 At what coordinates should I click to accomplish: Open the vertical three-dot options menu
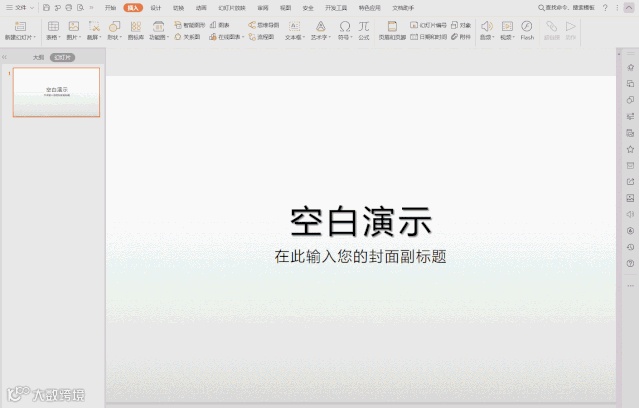[617, 8]
